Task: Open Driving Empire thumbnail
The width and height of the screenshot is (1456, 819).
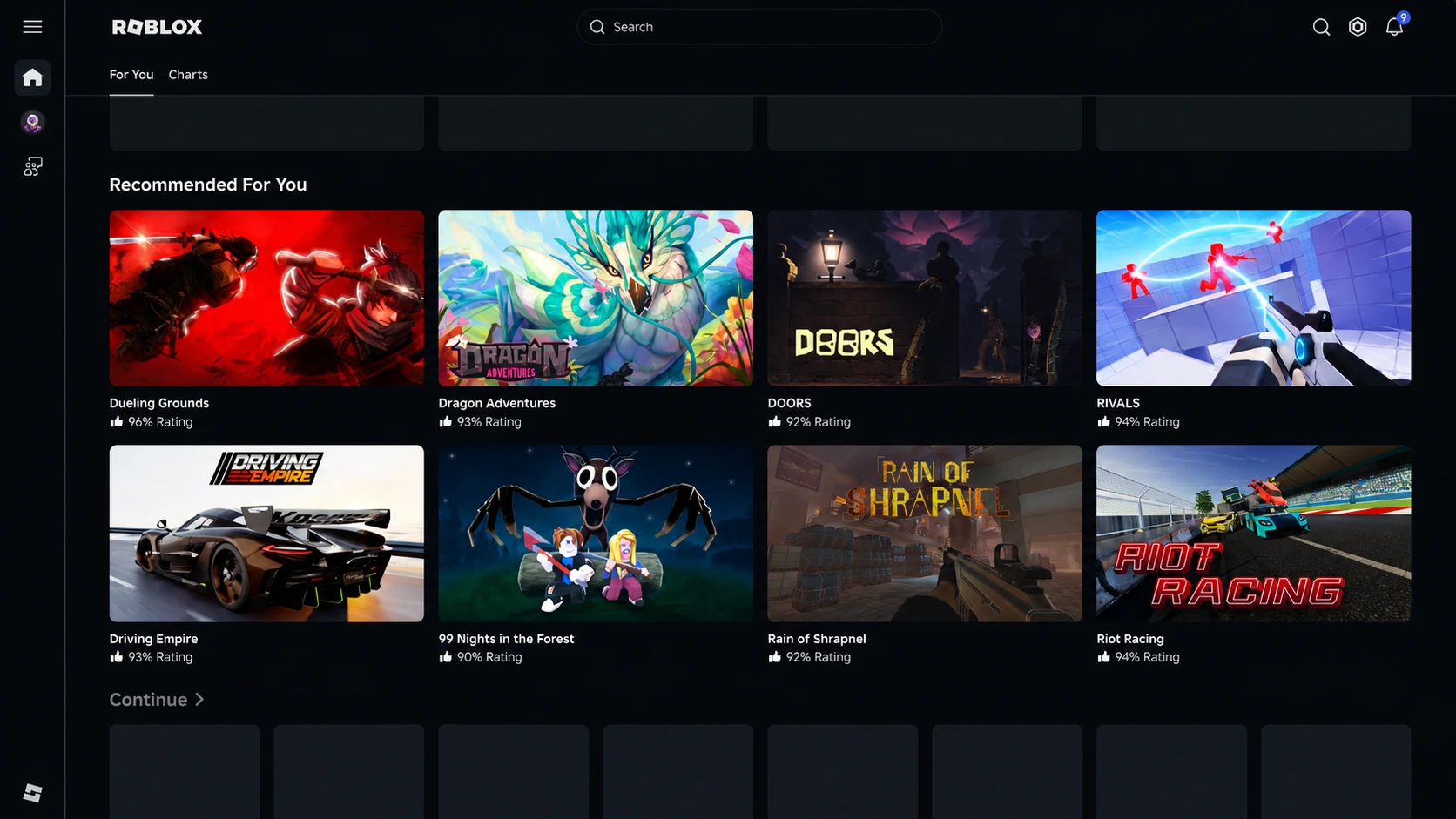Action: click(x=266, y=534)
